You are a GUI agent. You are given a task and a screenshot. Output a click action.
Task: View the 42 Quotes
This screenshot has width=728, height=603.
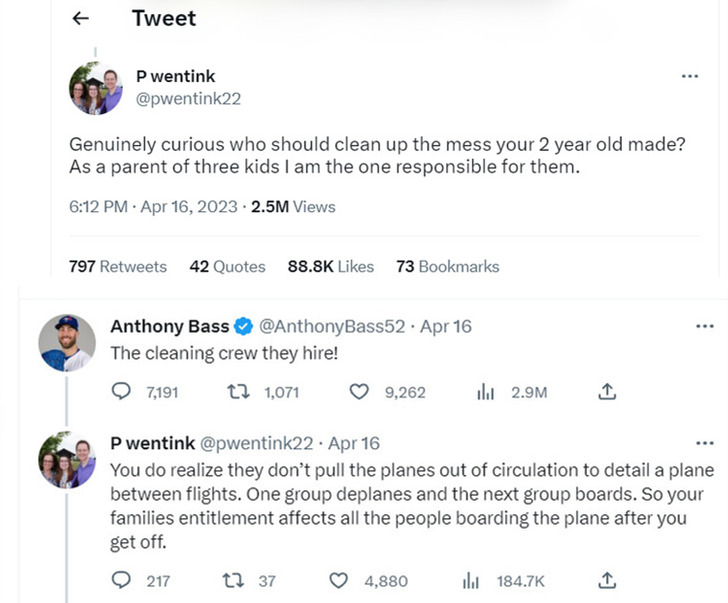227,266
